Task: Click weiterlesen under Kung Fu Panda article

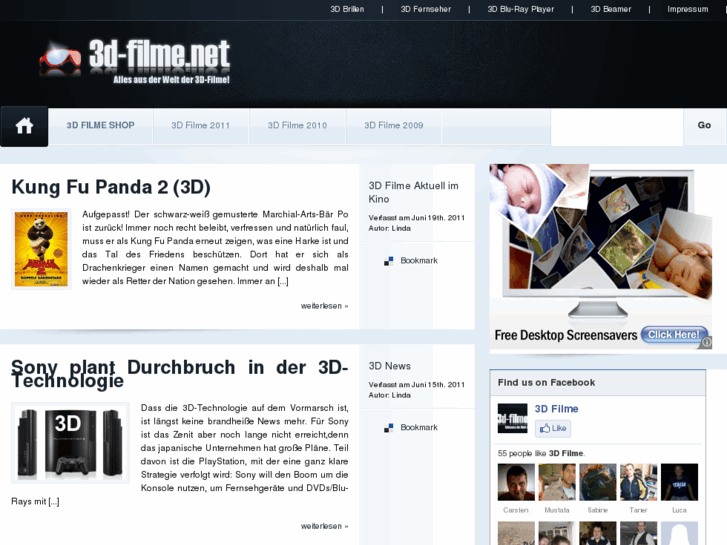Action: 324,306
